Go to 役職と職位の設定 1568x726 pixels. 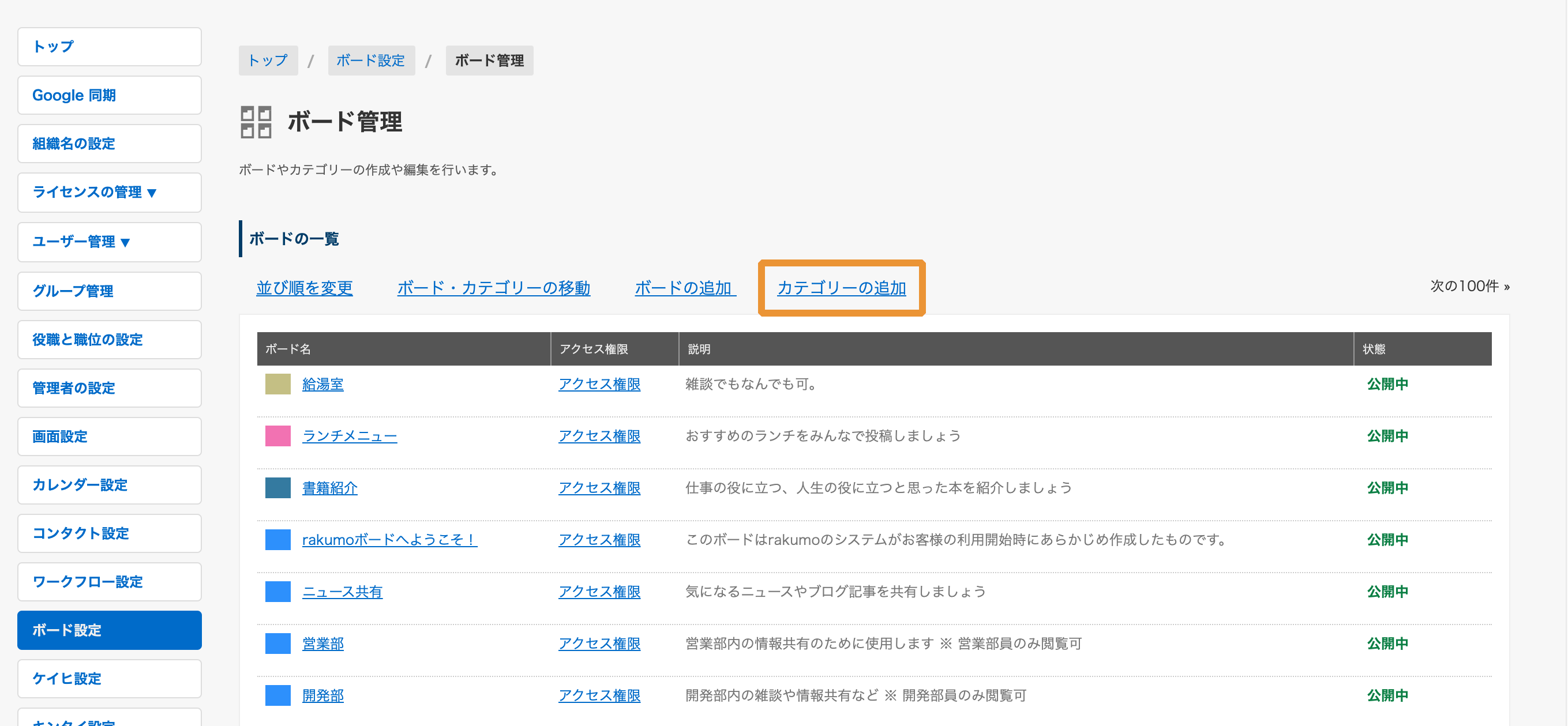[110, 340]
